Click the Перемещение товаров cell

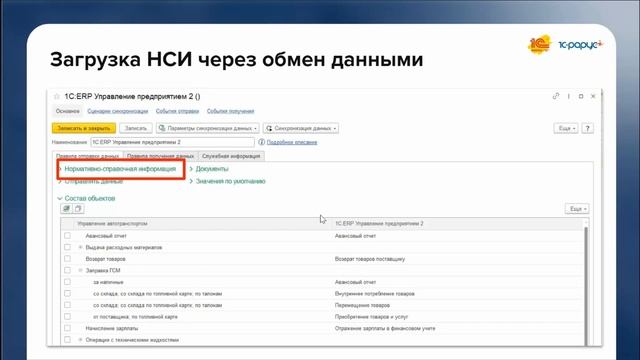coord(362,305)
